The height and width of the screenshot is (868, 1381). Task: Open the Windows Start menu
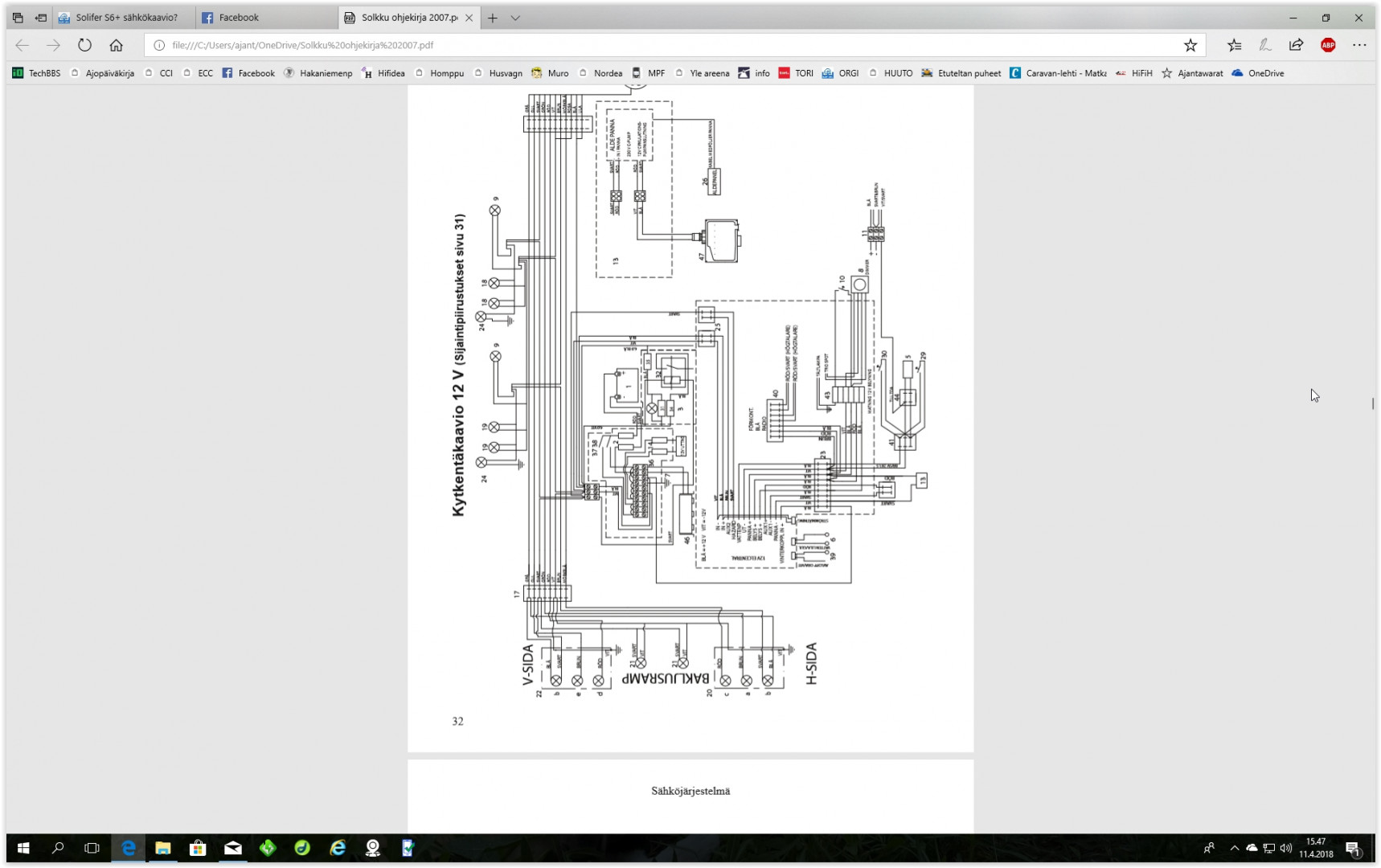(x=23, y=848)
